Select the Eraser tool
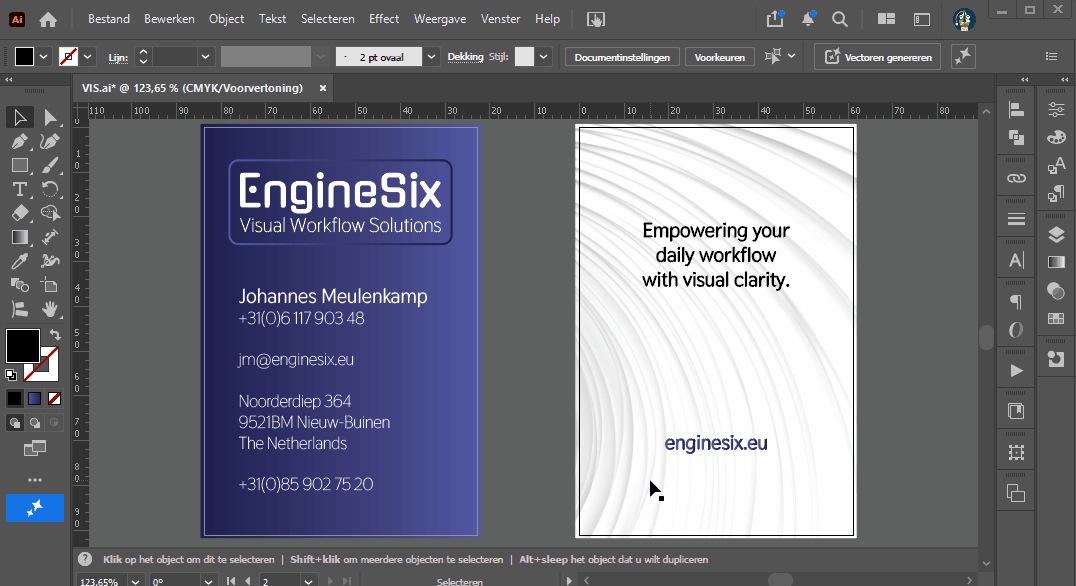The width and height of the screenshot is (1076, 586). pyautogui.click(x=19, y=213)
